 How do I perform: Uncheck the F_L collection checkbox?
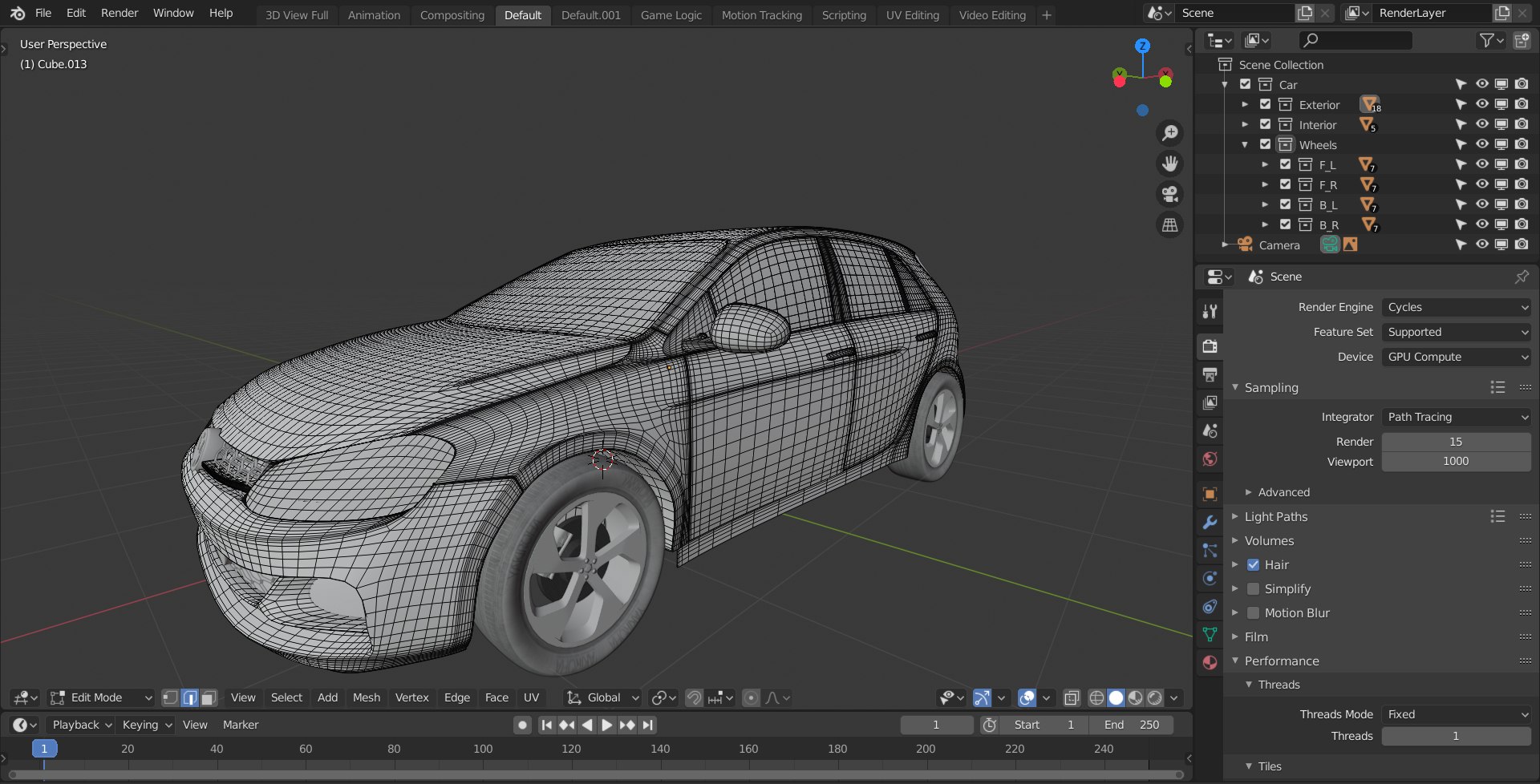pyautogui.click(x=1285, y=164)
